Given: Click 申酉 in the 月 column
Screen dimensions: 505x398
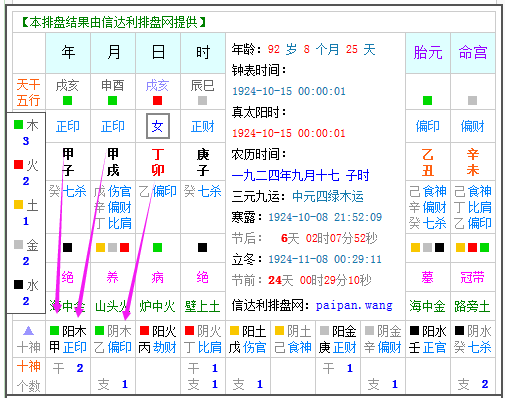Looking at the screenshot, I should [113, 86].
